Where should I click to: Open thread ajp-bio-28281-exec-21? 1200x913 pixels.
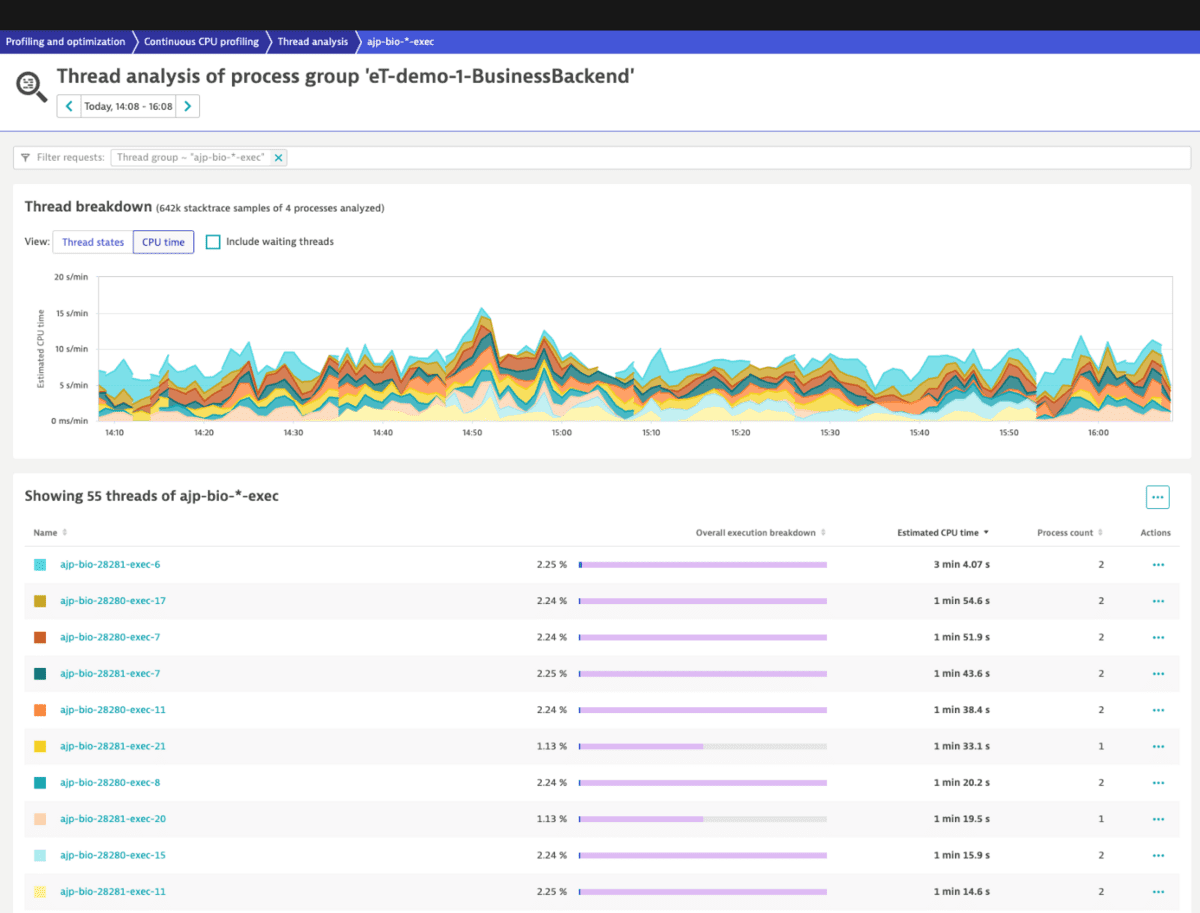coord(110,746)
